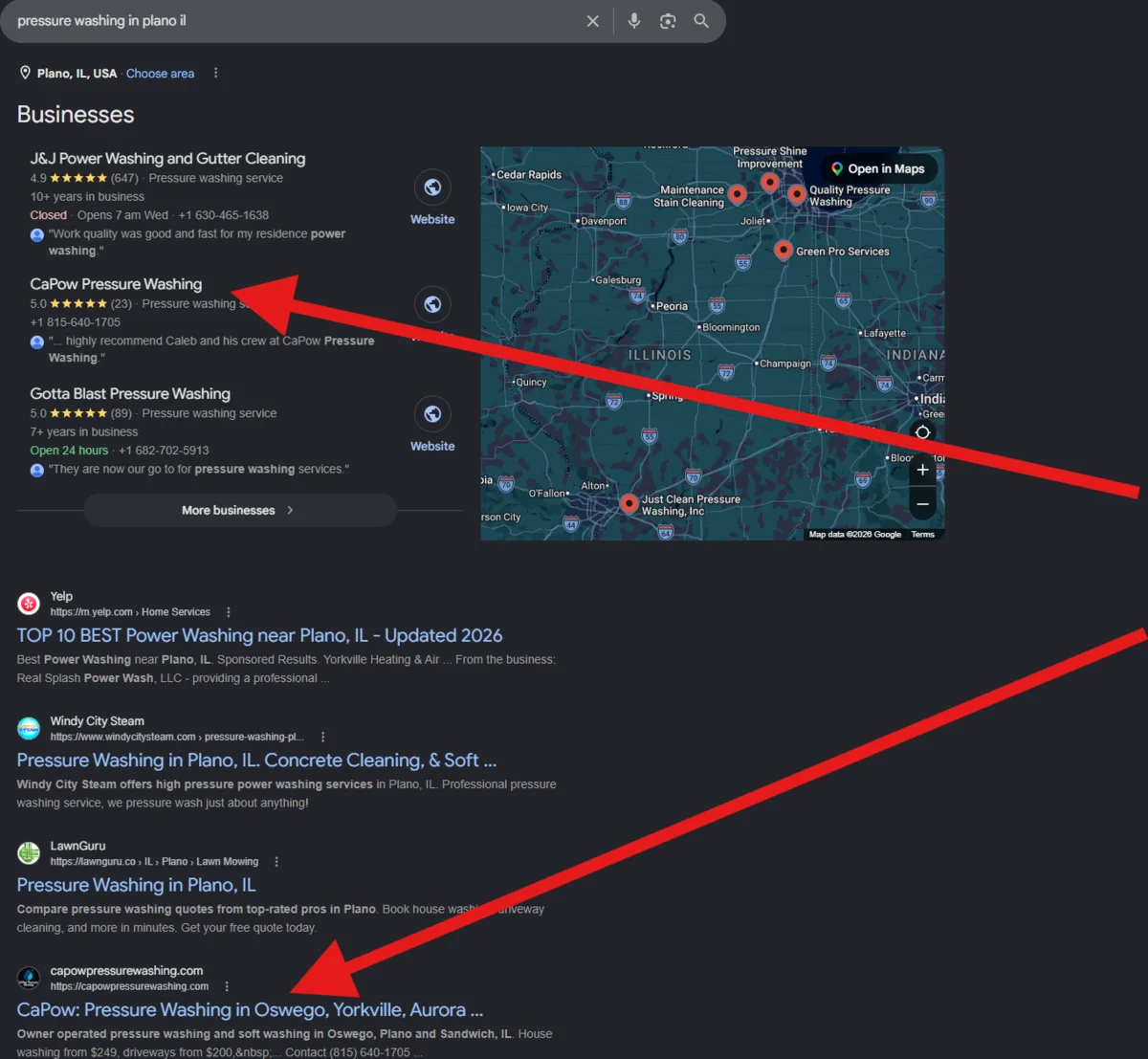Open J&J Power Washing and Gutter Cleaning listing

pos(167,159)
